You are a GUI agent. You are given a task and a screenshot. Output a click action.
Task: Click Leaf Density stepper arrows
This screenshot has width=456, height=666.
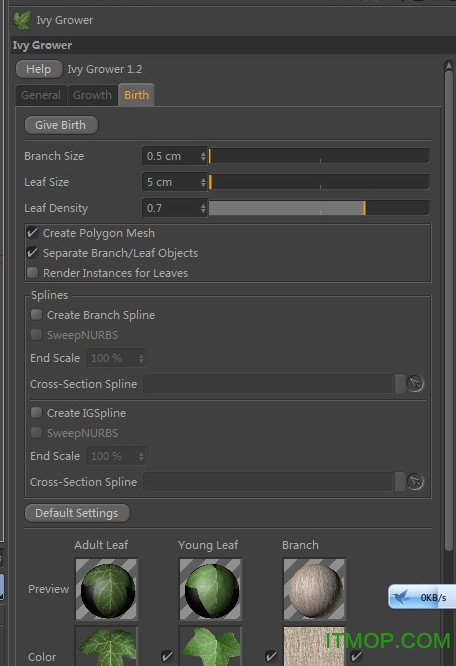pos(203,208)
